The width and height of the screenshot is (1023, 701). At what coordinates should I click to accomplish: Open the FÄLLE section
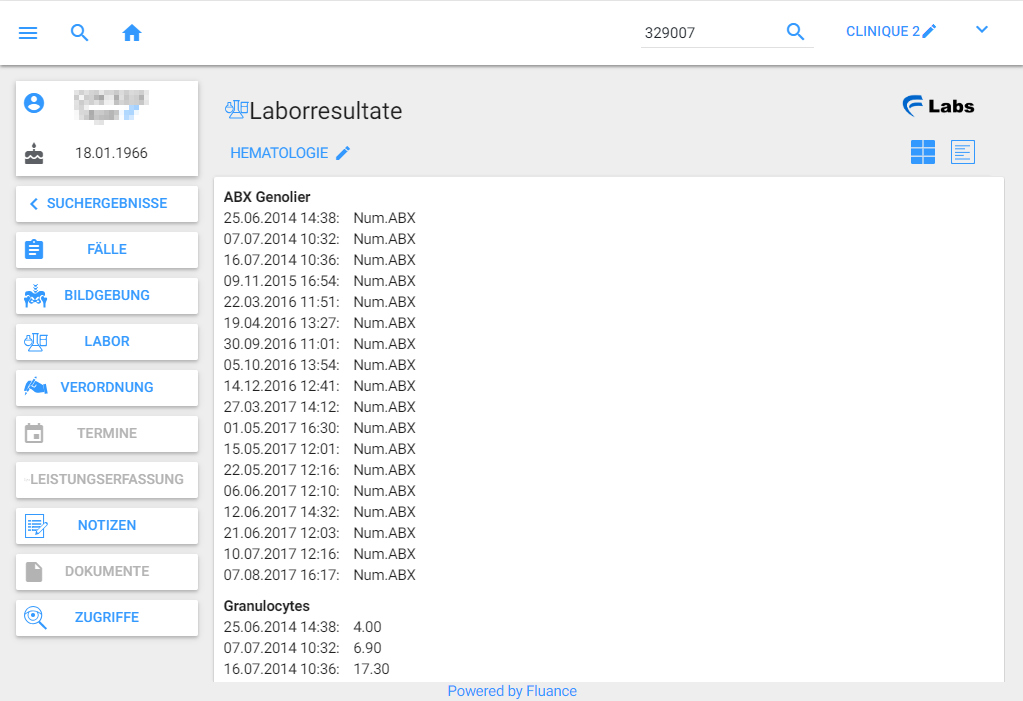(107, 249)
